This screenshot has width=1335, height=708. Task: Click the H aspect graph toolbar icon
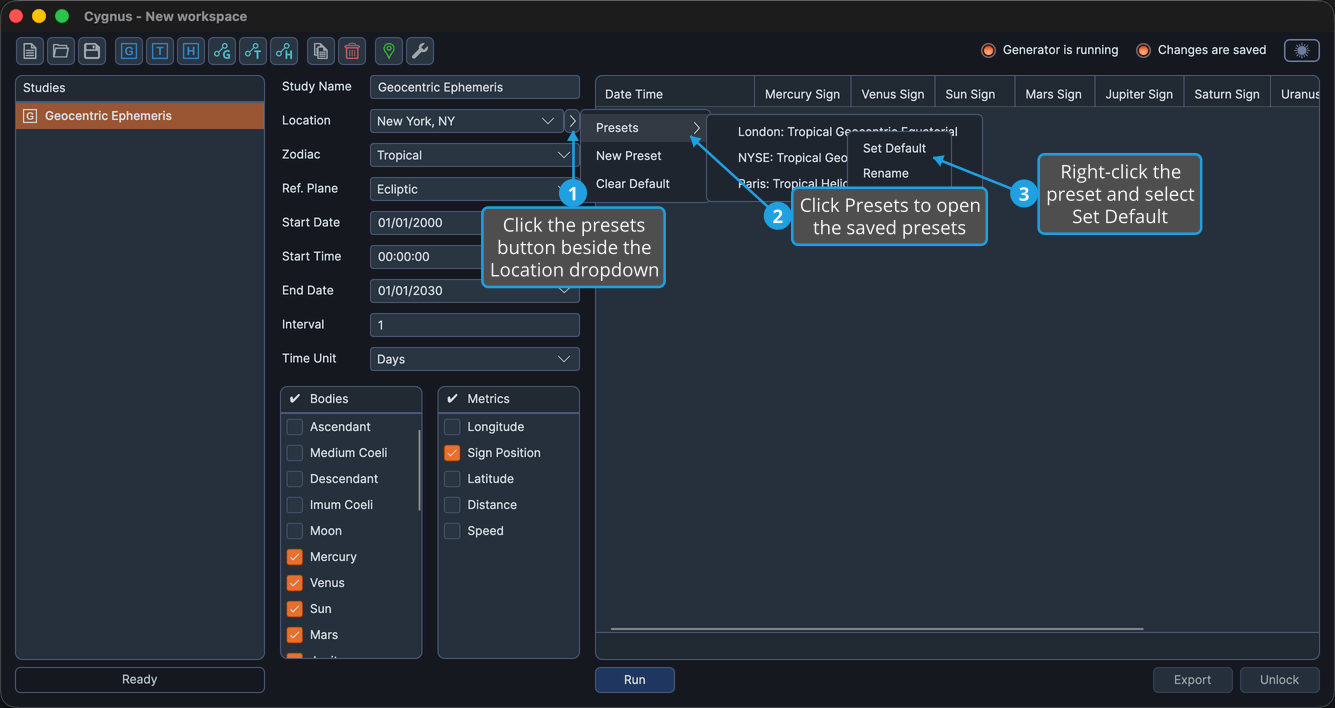[x=284, y=51]
